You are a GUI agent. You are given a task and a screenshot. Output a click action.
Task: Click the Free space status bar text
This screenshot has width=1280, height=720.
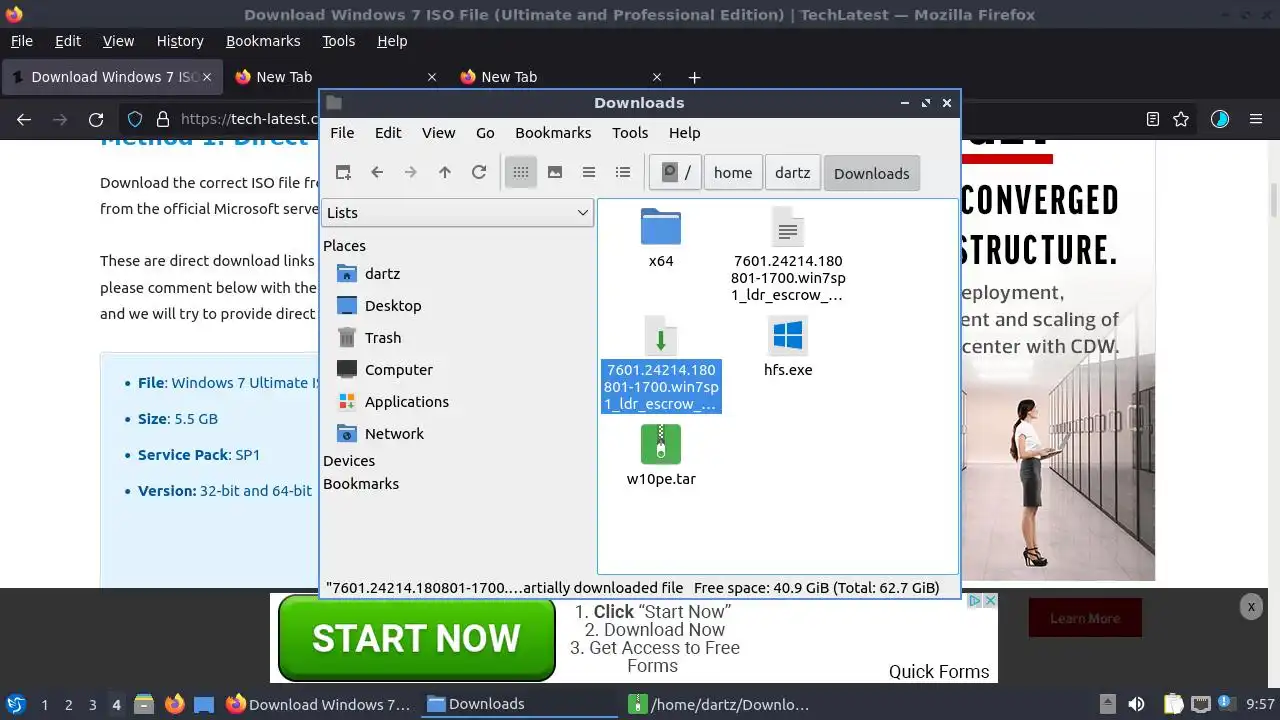tap(816, 587)
